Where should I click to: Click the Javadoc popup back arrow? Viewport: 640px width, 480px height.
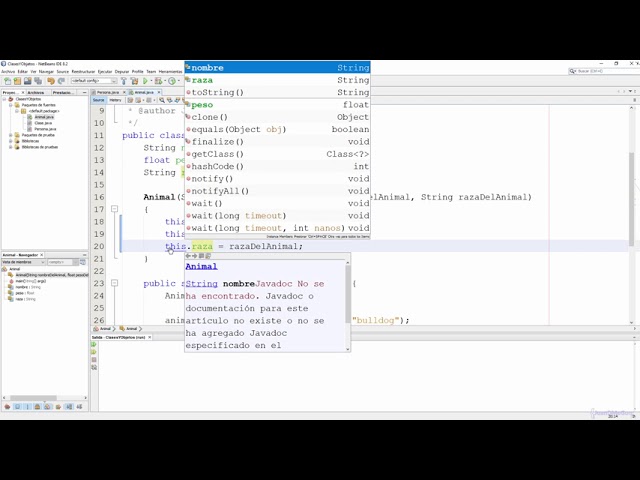coord(188,256)
